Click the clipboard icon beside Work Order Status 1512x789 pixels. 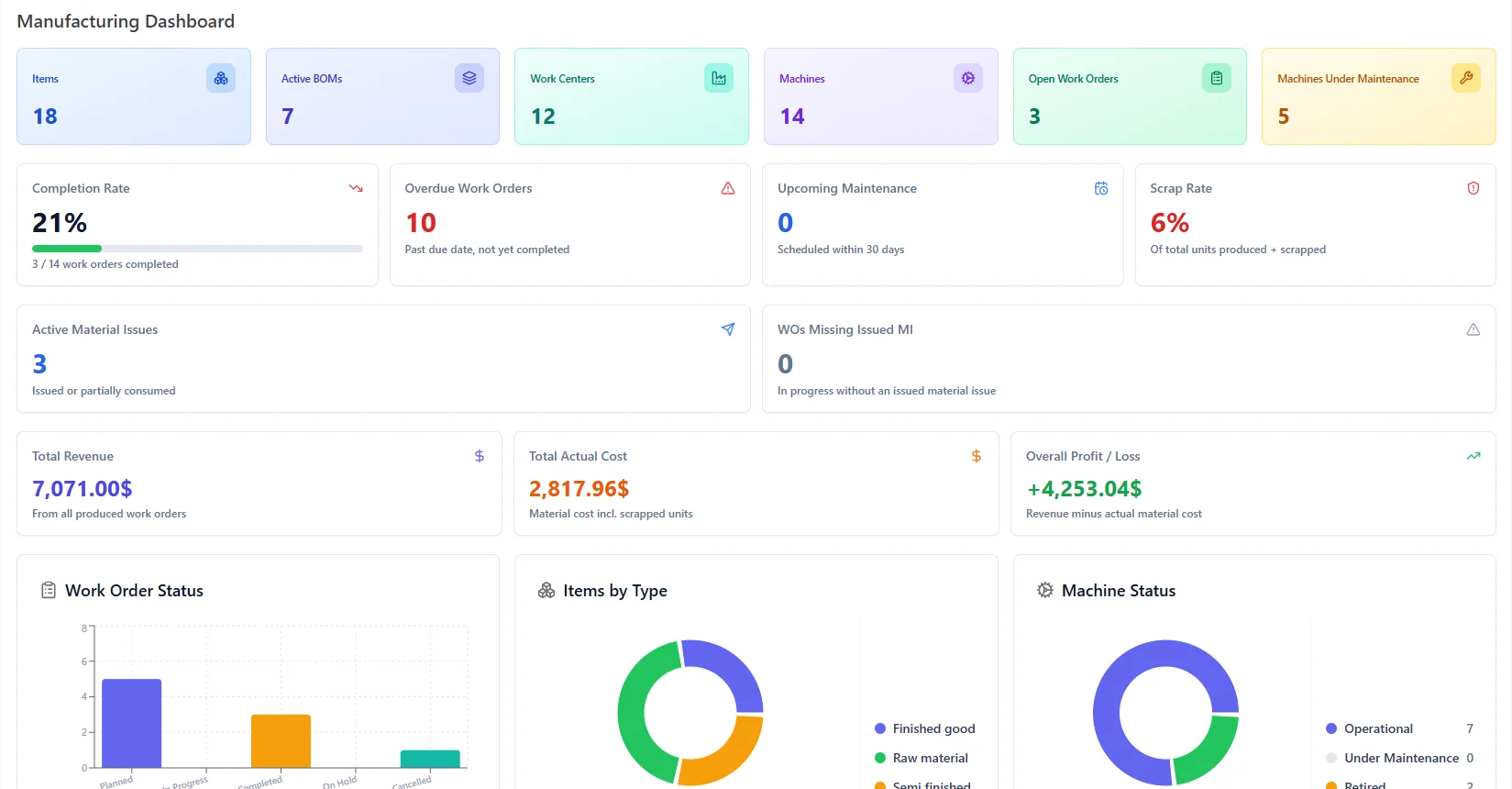click(49, 591)
